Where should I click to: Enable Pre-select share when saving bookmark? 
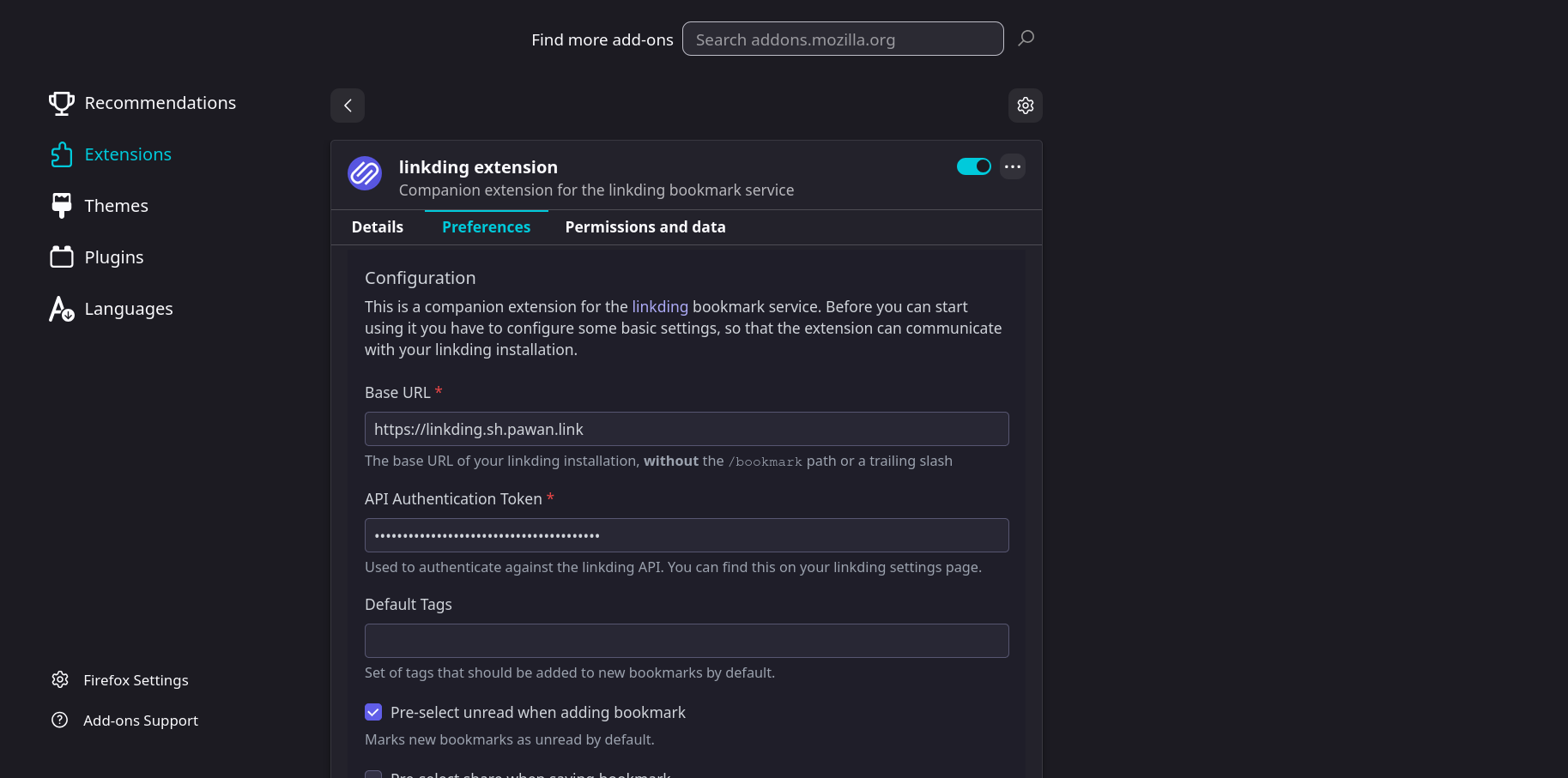pyautogui.click(x=373, y=775)
